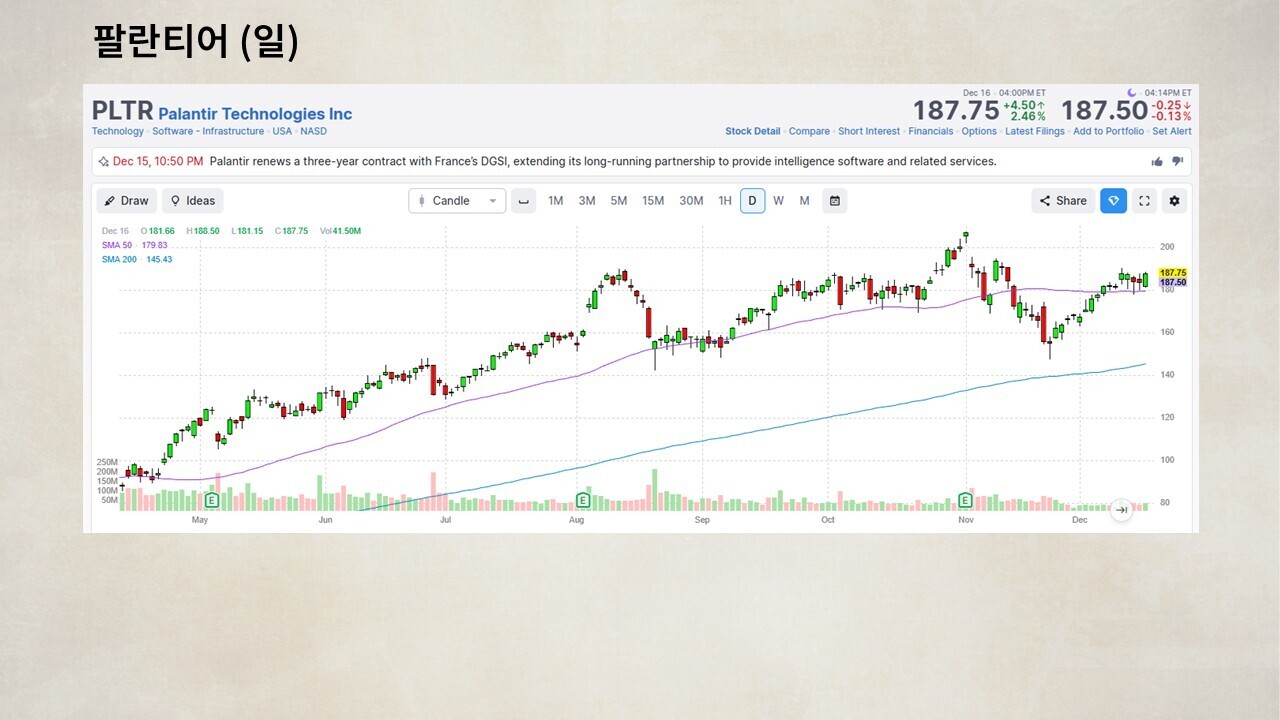This screenshot has height=720, width=1280.
Task: Click the SMA 50 legend label
Action: click(117, 245)
